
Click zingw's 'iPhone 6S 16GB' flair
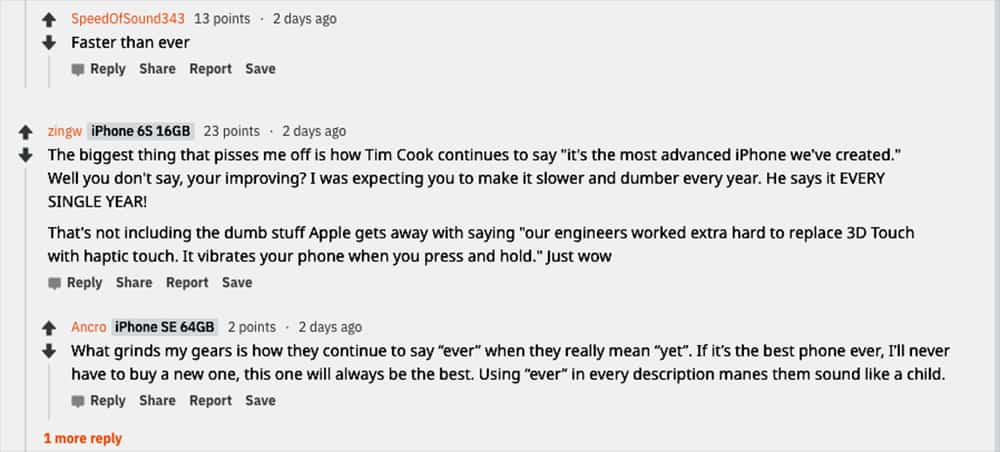[141, 131]
